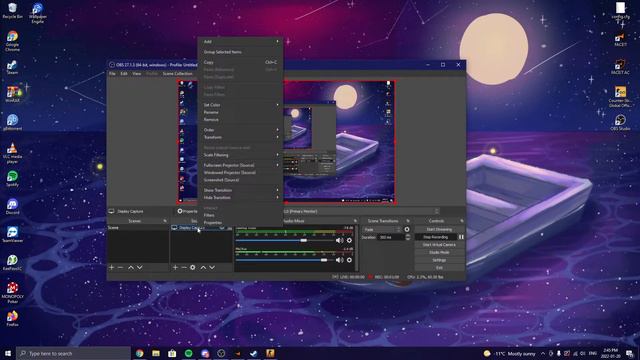Screen dimensions: 640x360
Task: Toggle lock on Display Capture source
Action: tap(229, 228)
